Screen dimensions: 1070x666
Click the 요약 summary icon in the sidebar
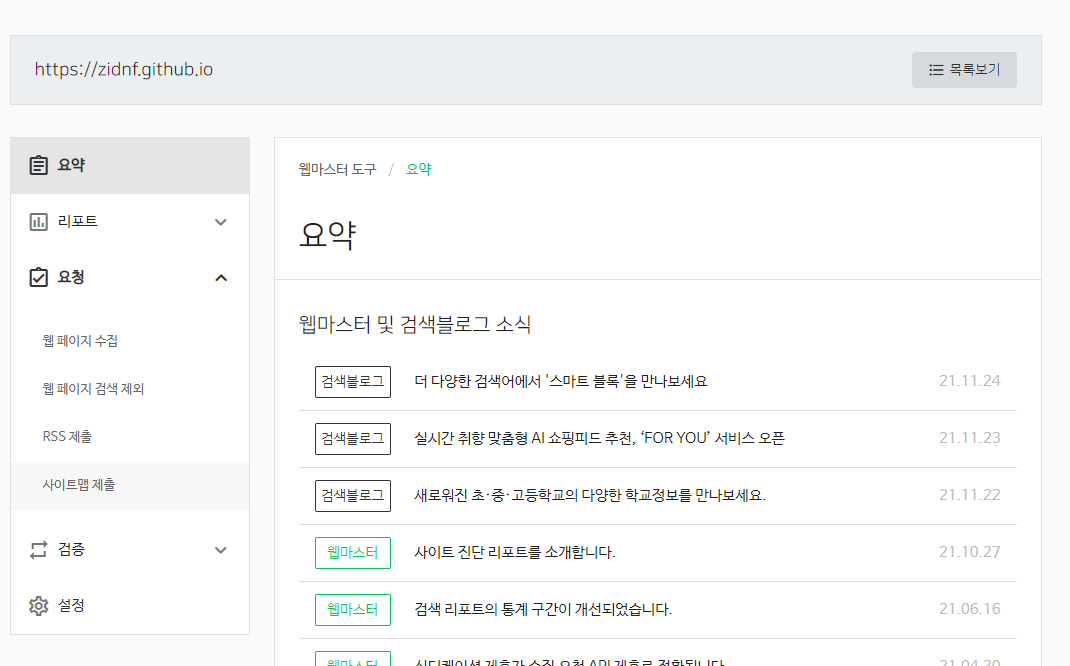click(x=38, y=165)
